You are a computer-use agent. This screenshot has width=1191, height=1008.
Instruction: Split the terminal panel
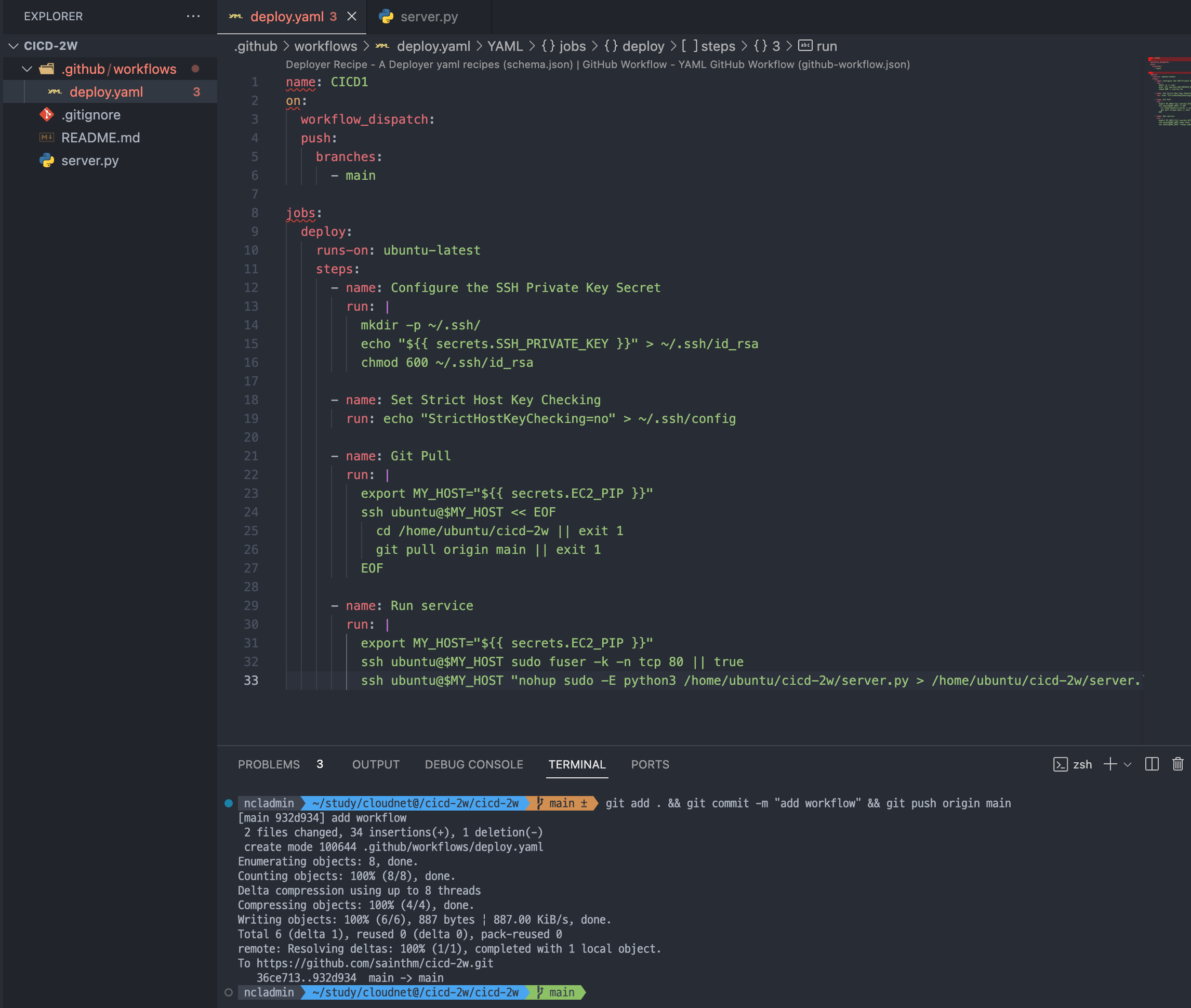(1152, 764)
